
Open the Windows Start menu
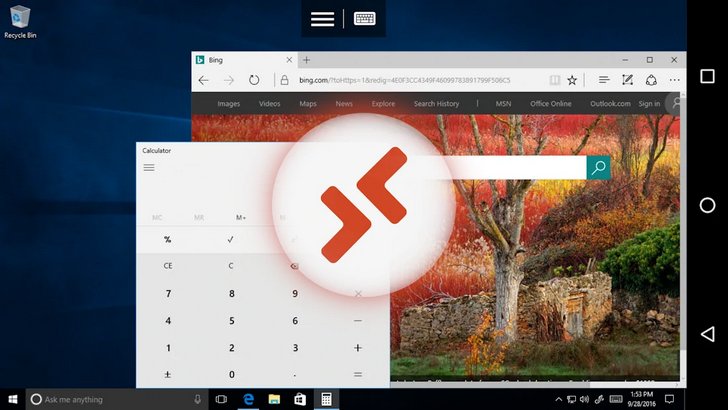point(13,399)
